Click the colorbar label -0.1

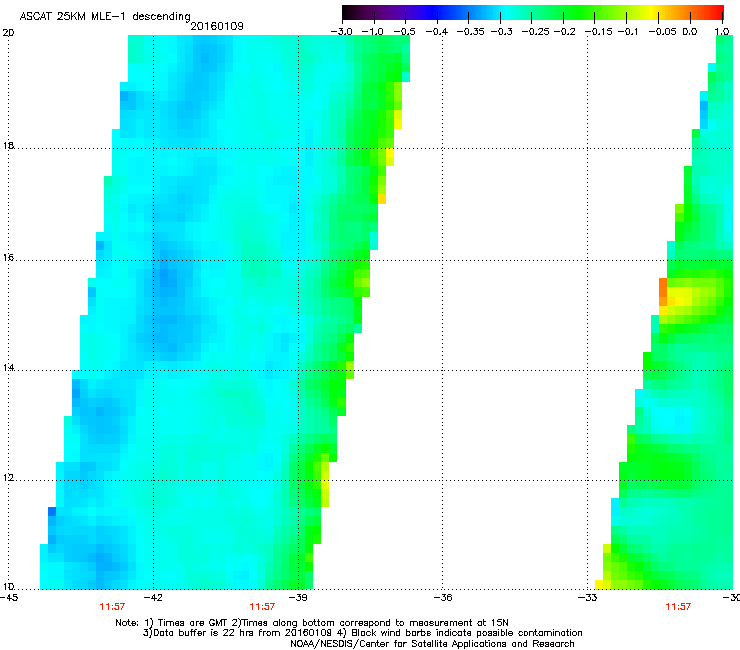(x=628, y=32)
